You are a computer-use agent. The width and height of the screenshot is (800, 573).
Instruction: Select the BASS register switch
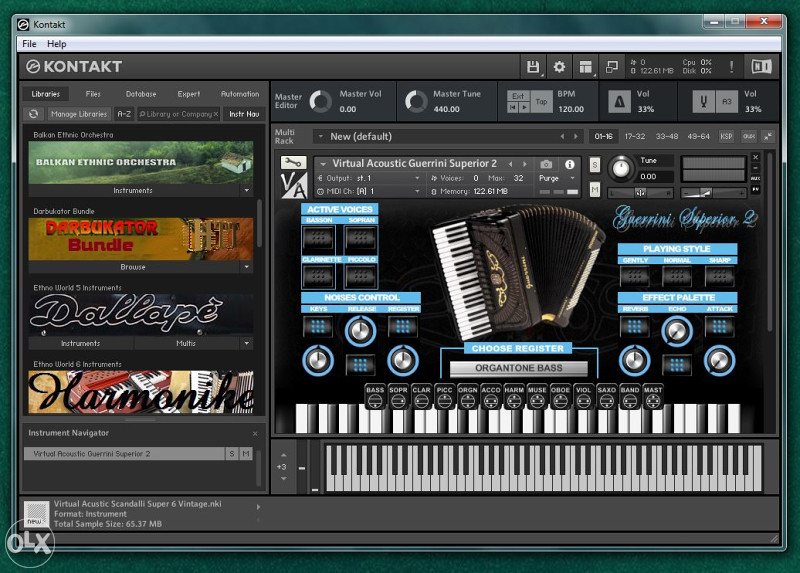(375, 396)
